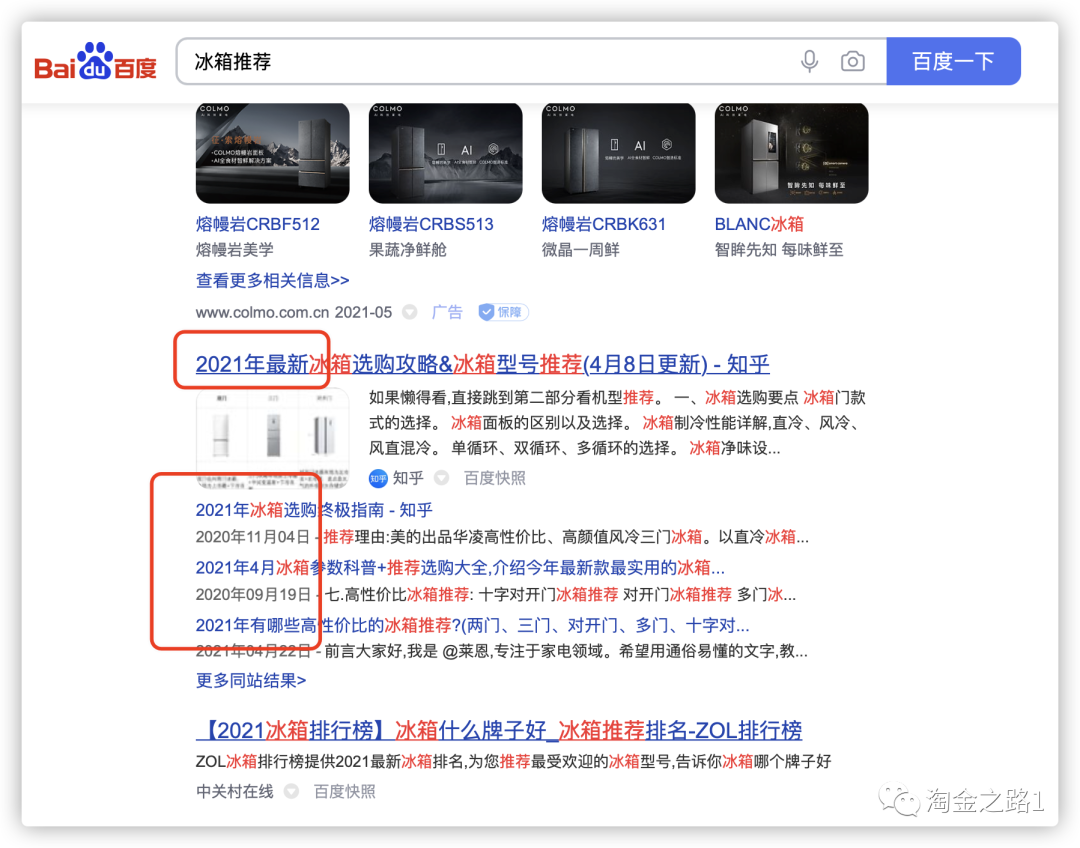Viewport: 1080px width, 848px height.
Task: Click 更多同站结果> link
Action: point(251,681)
